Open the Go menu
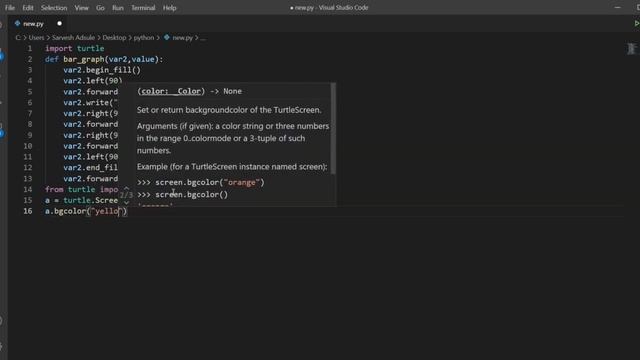The image size is (640, 360). click(x=100, y=8)
